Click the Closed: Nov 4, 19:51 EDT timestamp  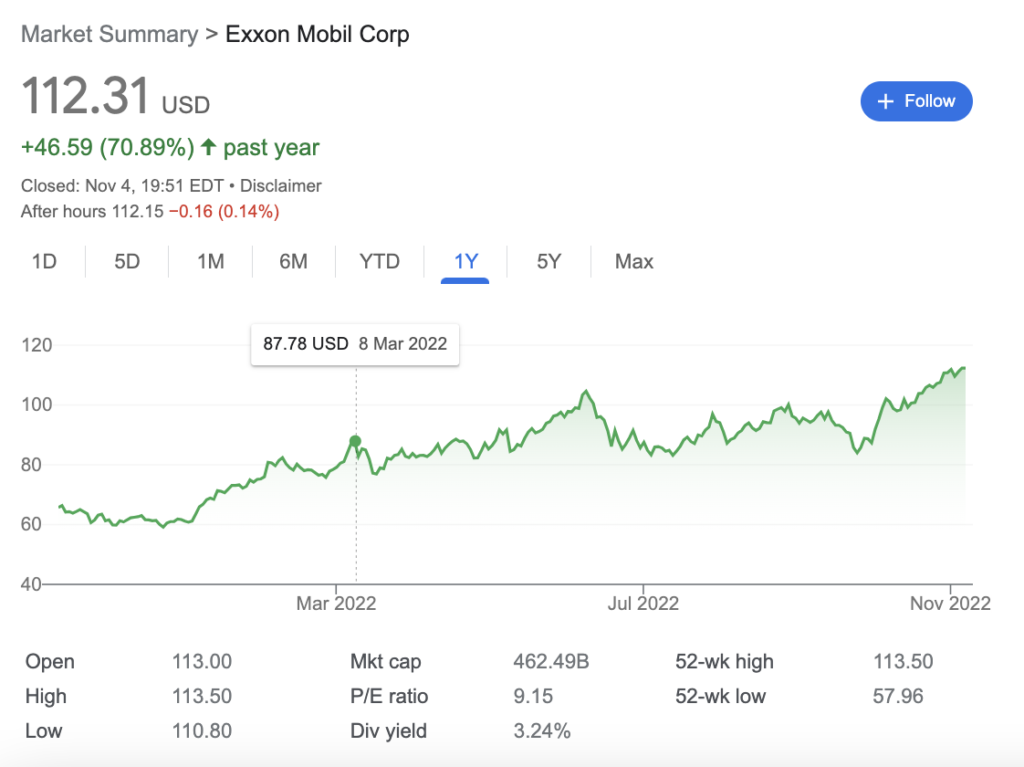(122, 186)
